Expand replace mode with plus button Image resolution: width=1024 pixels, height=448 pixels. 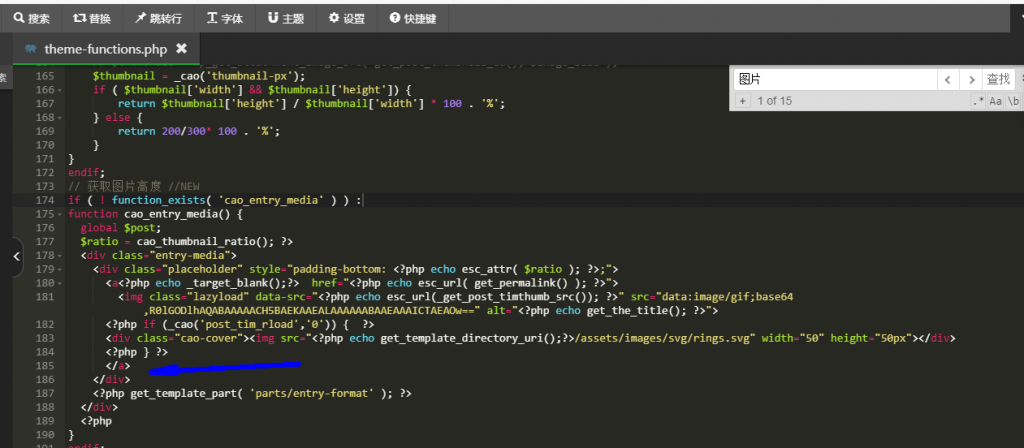pos(742,101)
